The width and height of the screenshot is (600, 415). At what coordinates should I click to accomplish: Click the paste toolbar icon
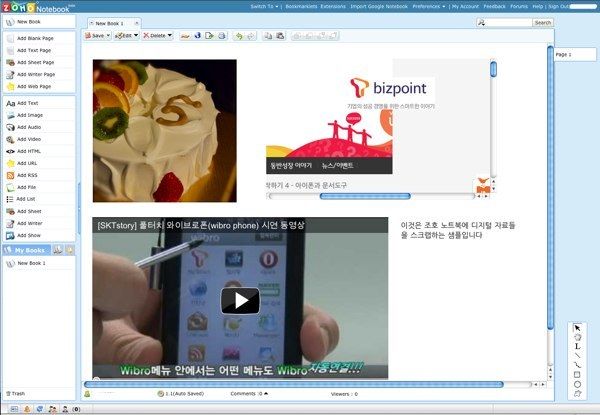point(280,36)
